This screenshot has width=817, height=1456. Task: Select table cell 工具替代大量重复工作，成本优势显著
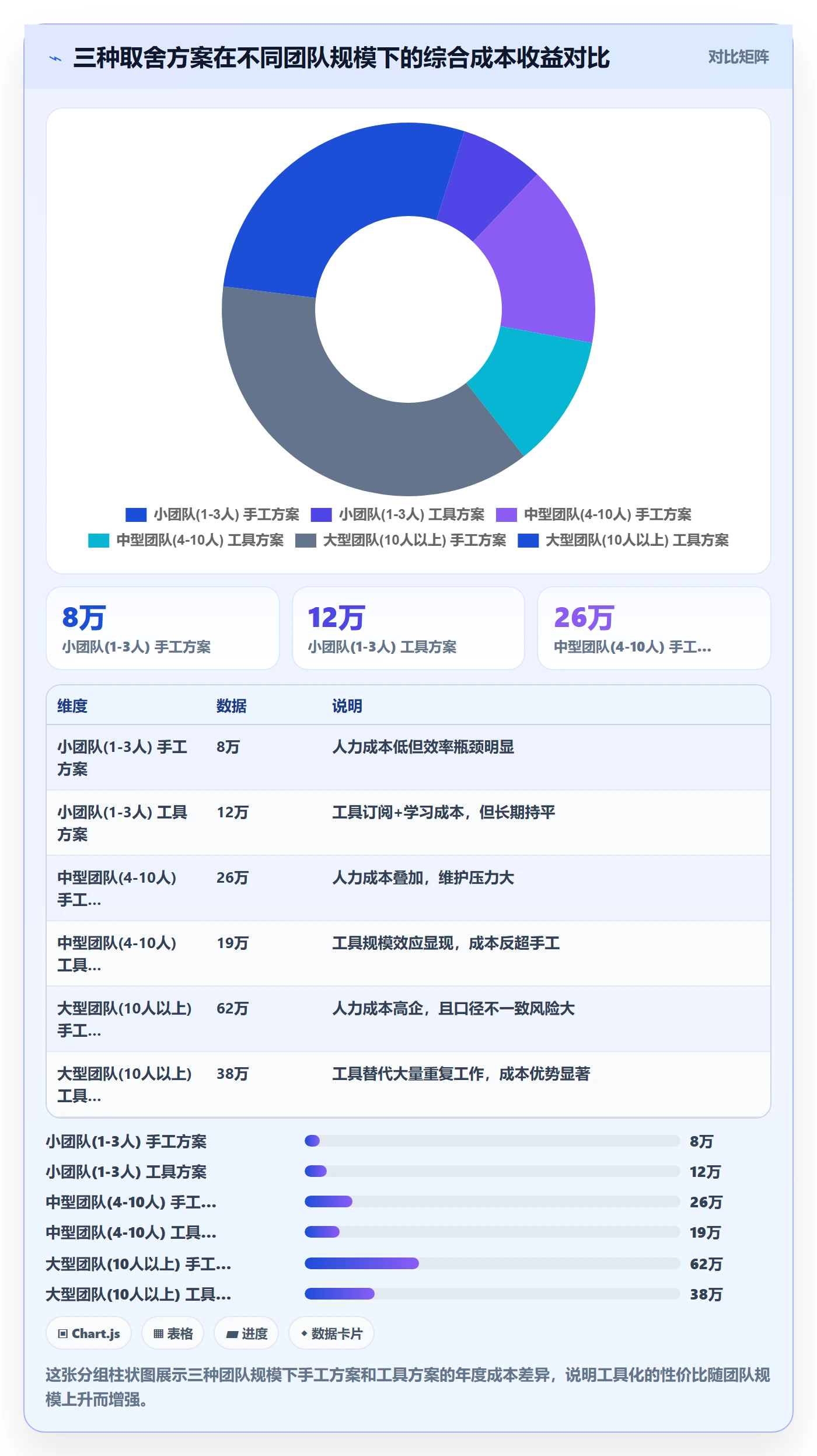point(461,1074)
